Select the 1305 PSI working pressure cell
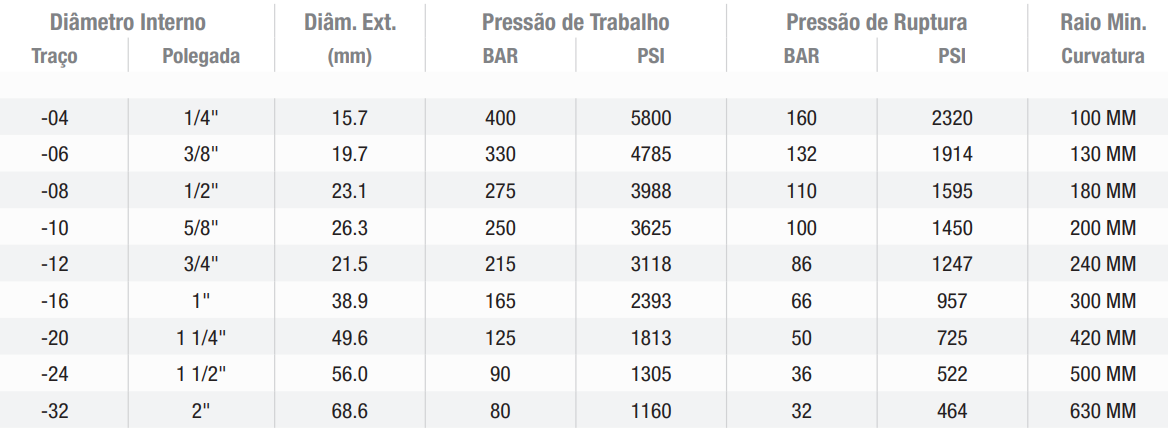Screen dimensions: 1168x431 click(x=651, y=374)
